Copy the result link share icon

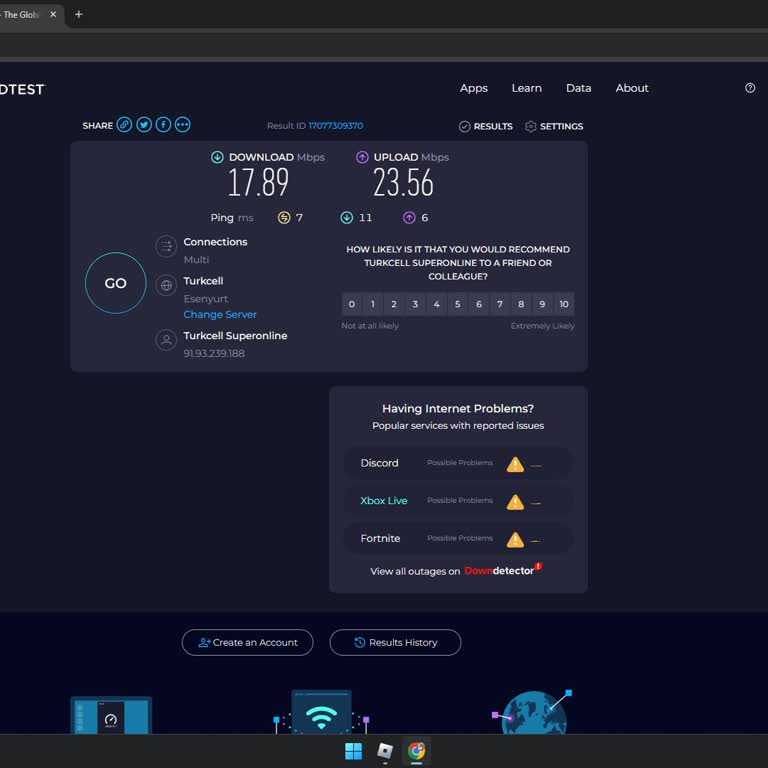click(x=124, y=125)
